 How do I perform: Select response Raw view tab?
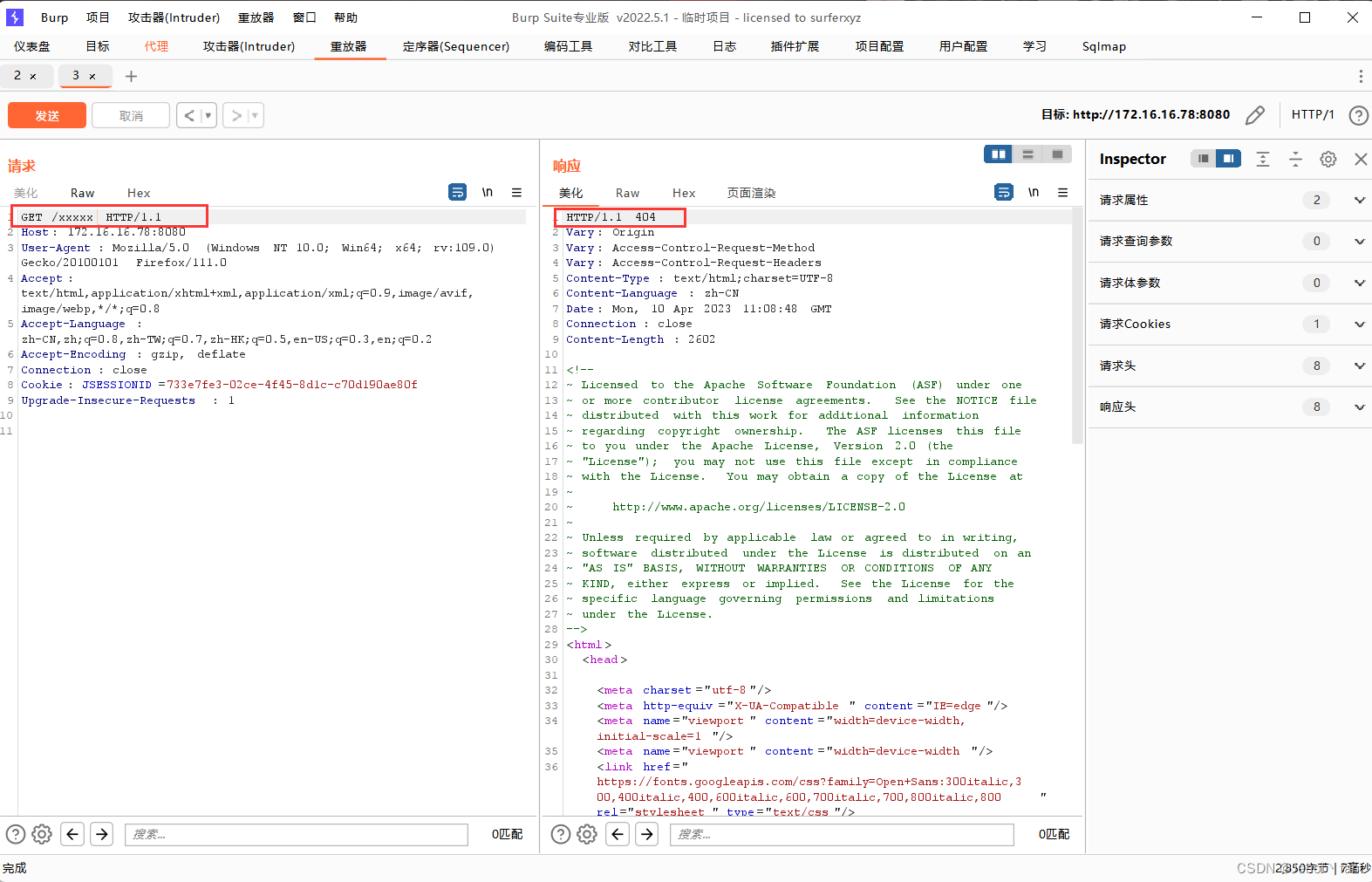(628, 193)
